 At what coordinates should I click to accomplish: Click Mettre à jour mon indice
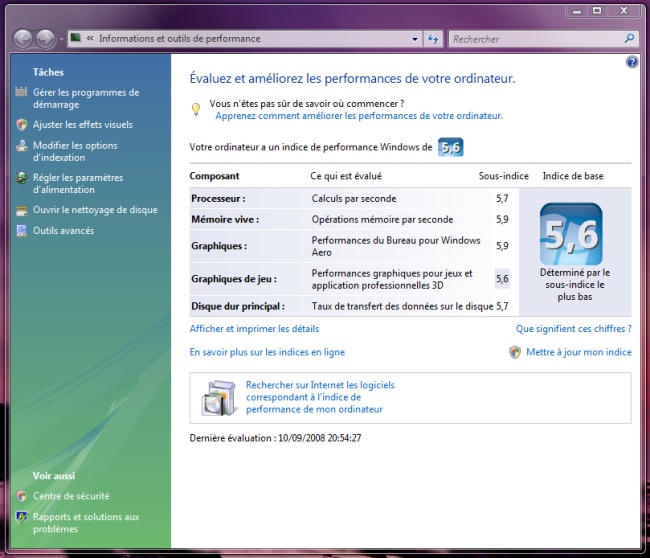[579, 352]
